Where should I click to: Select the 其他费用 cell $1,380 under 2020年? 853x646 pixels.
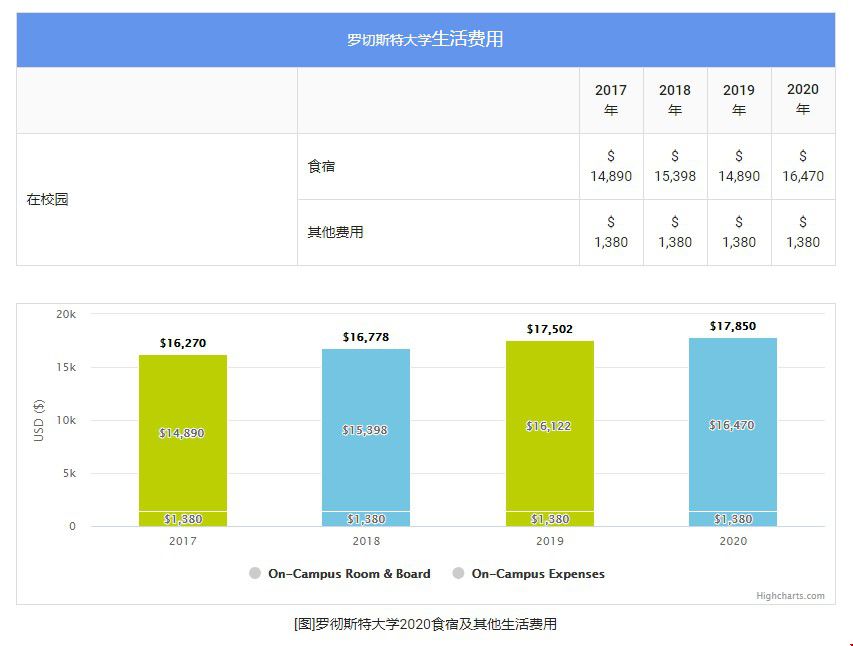[x=803, y=232]
